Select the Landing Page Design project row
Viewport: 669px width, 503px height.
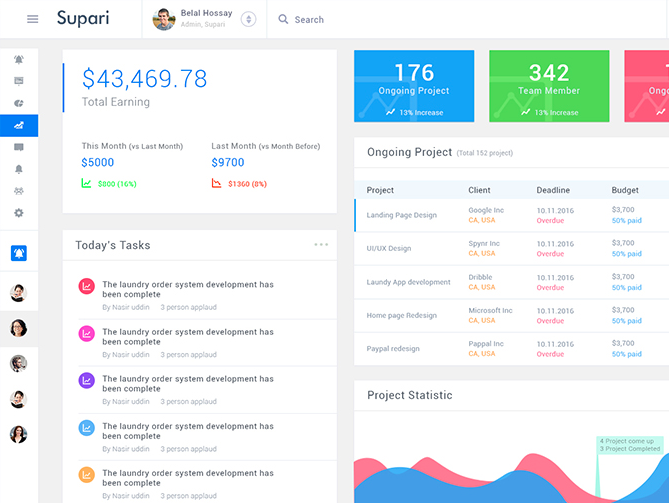(401, 215)
